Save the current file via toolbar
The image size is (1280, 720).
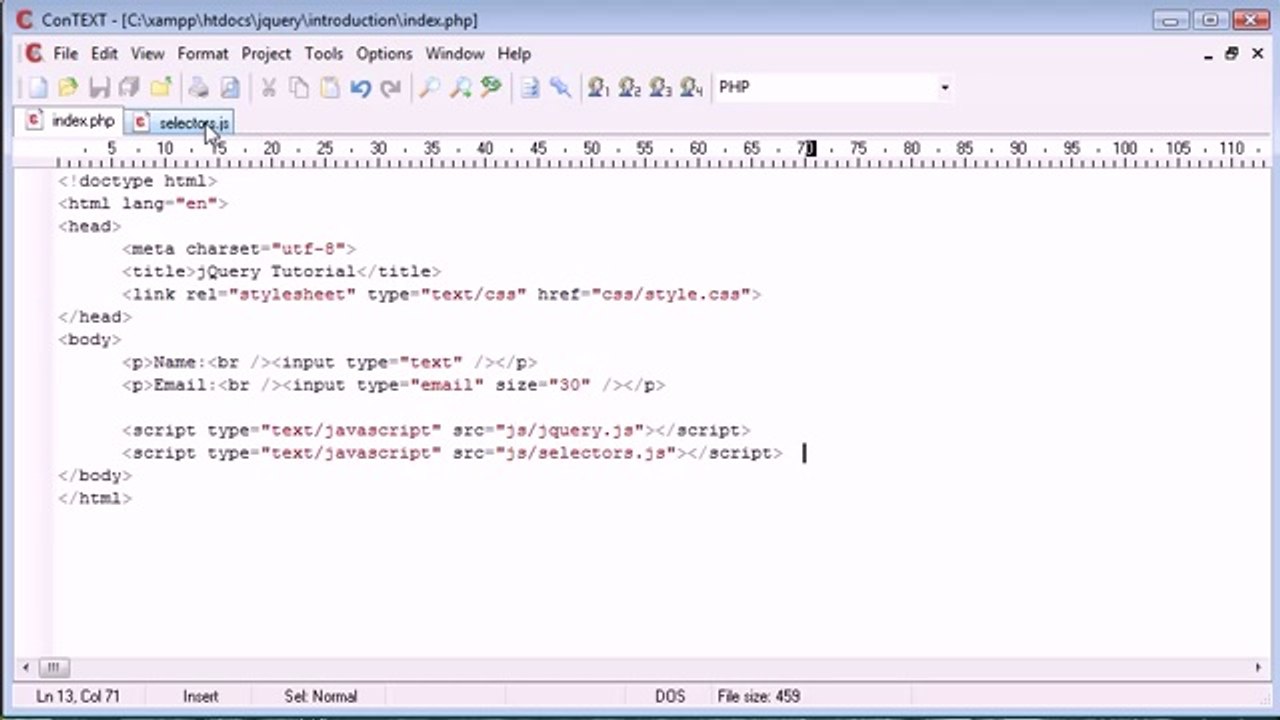pyautogui.click(x=99, y=88)
